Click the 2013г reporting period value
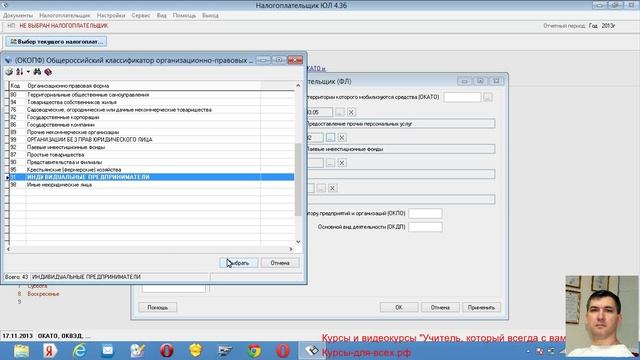Screen dimensions: 640x360 [608, 26]
